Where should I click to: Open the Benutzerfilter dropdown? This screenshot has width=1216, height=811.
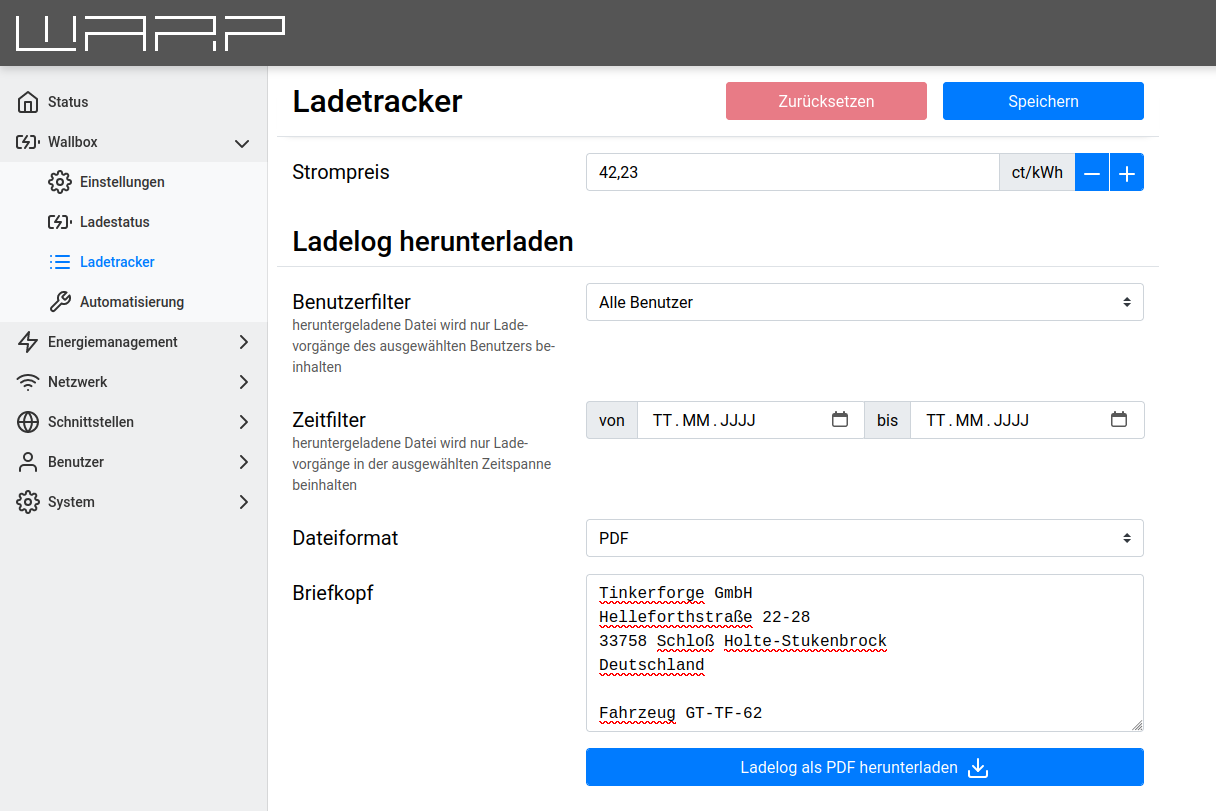[864, 302]
